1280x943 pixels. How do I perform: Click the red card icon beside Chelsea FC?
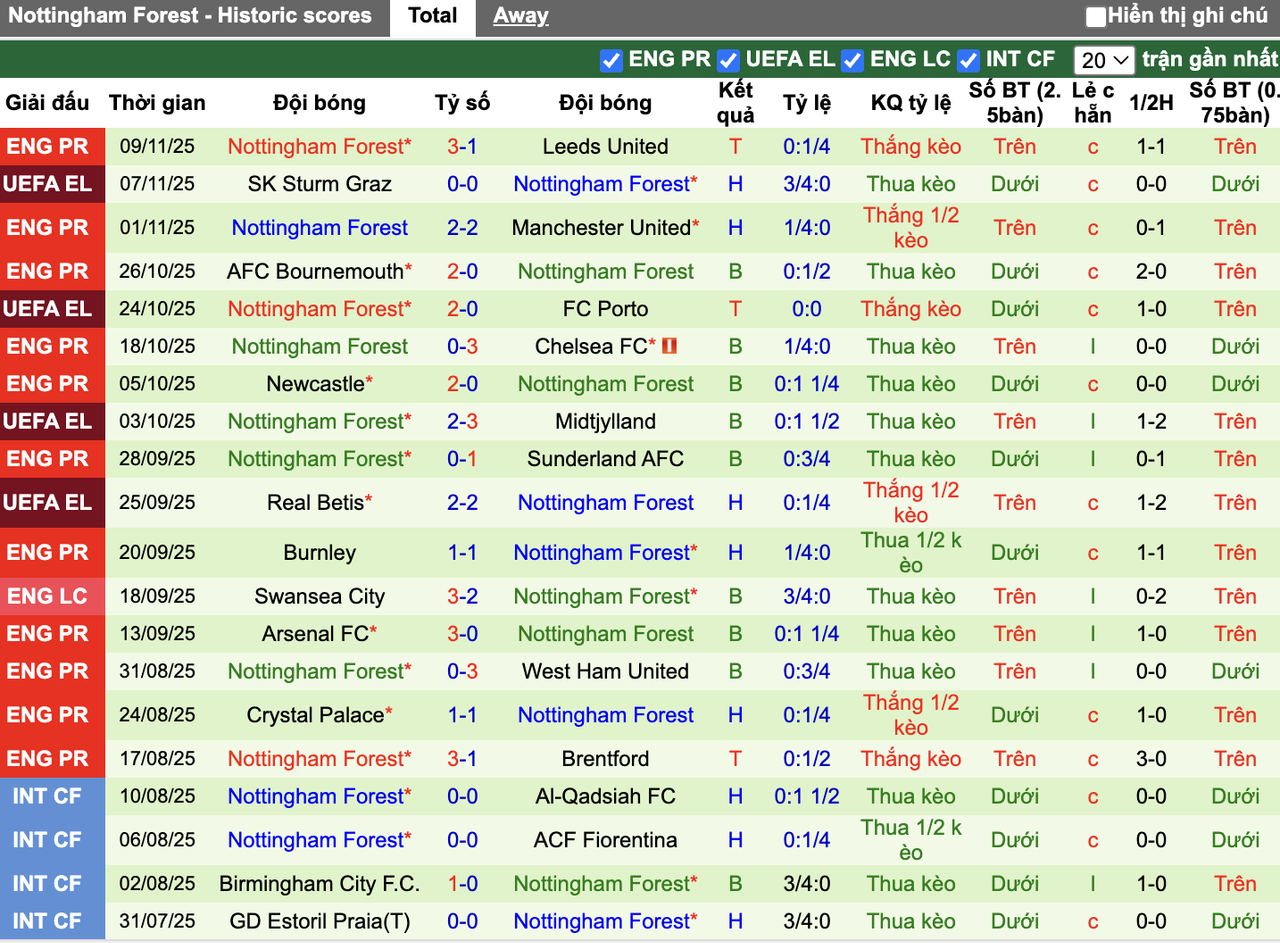(669, 346)
